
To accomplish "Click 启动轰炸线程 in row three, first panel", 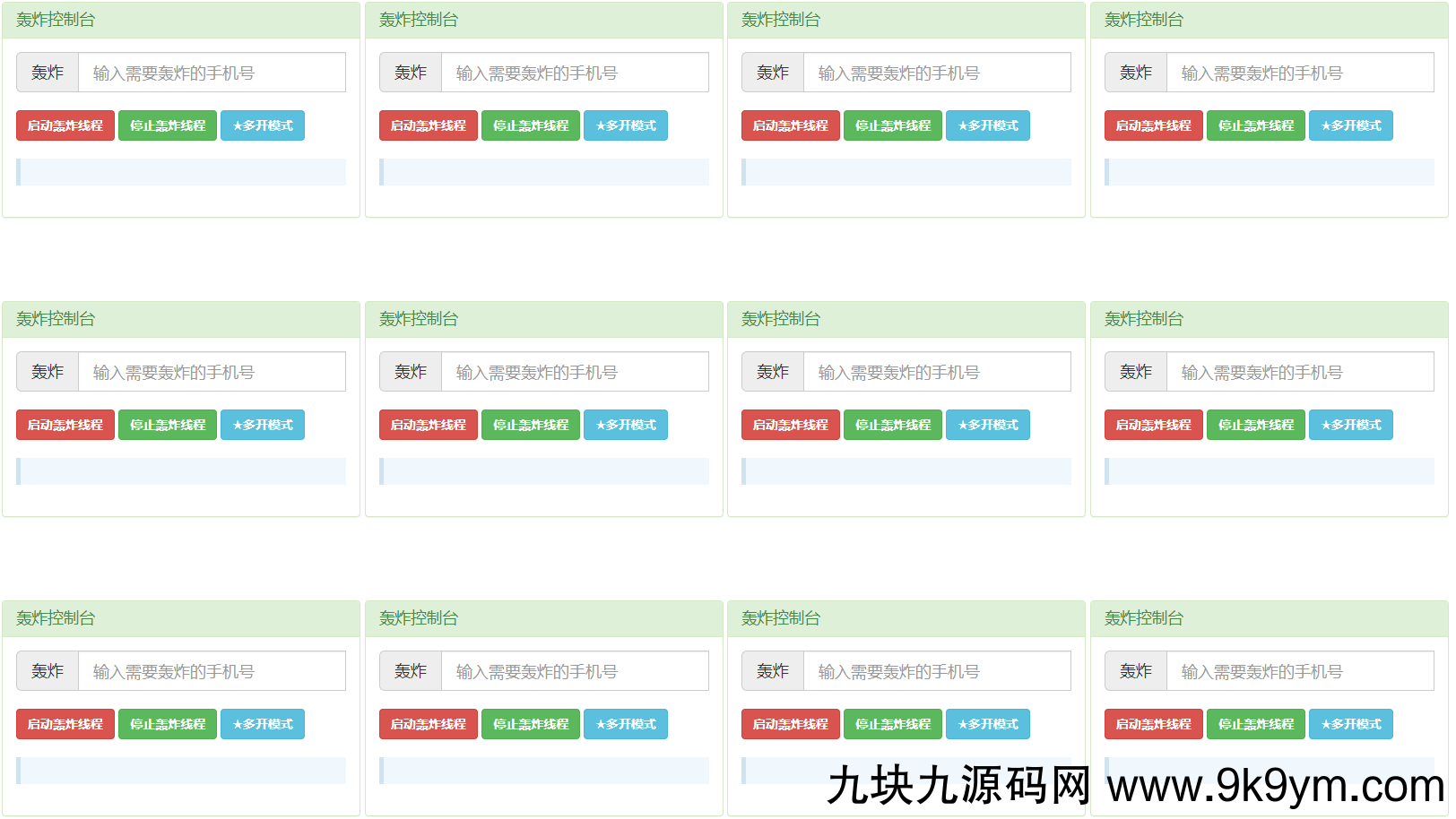I will tap(65, 724).
